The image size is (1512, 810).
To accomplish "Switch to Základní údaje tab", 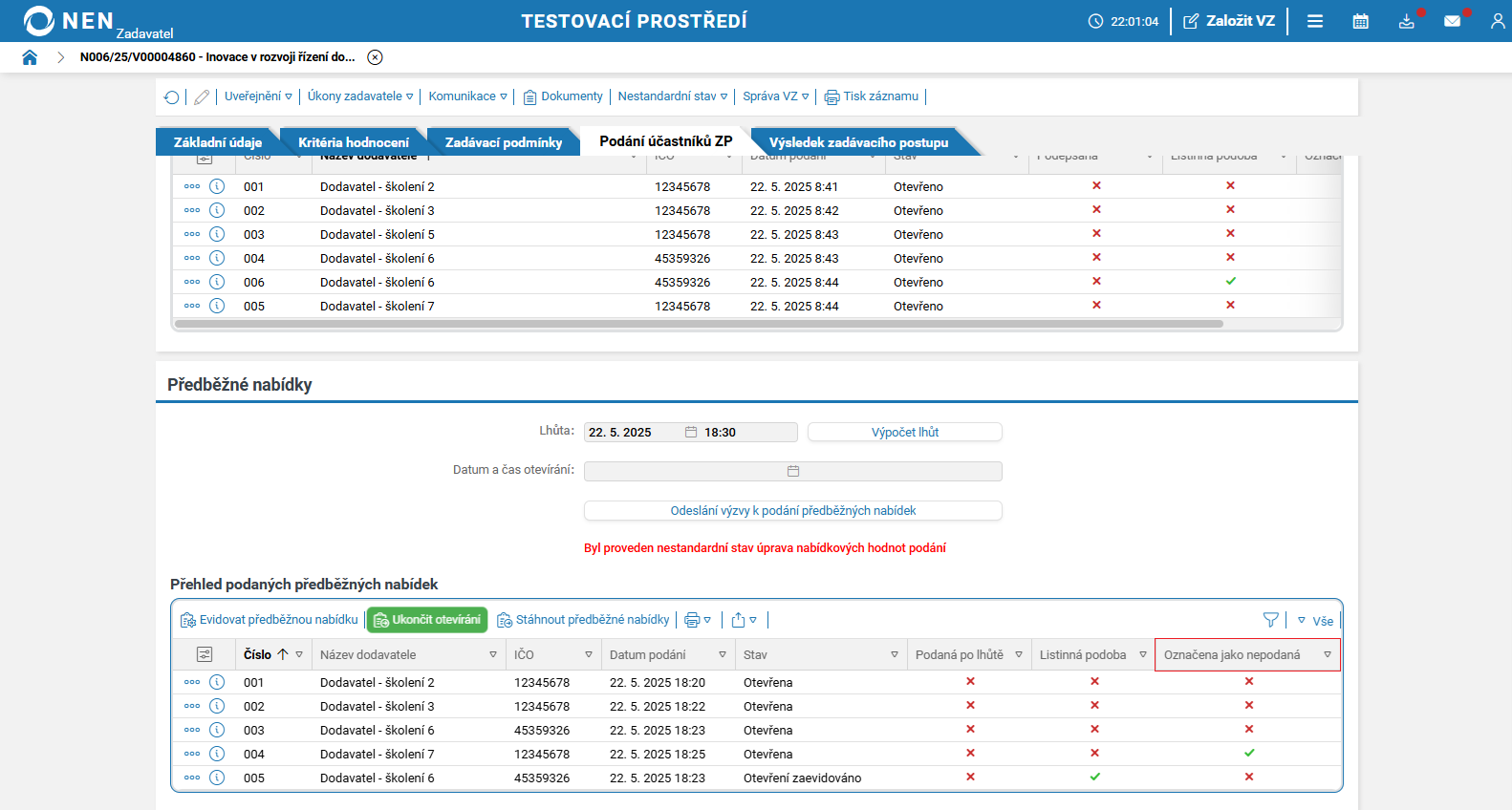I will tap(217, 142).
